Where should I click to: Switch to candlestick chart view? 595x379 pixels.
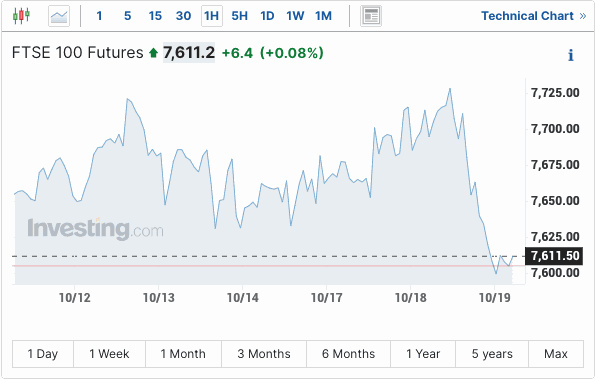click(21, 16)
